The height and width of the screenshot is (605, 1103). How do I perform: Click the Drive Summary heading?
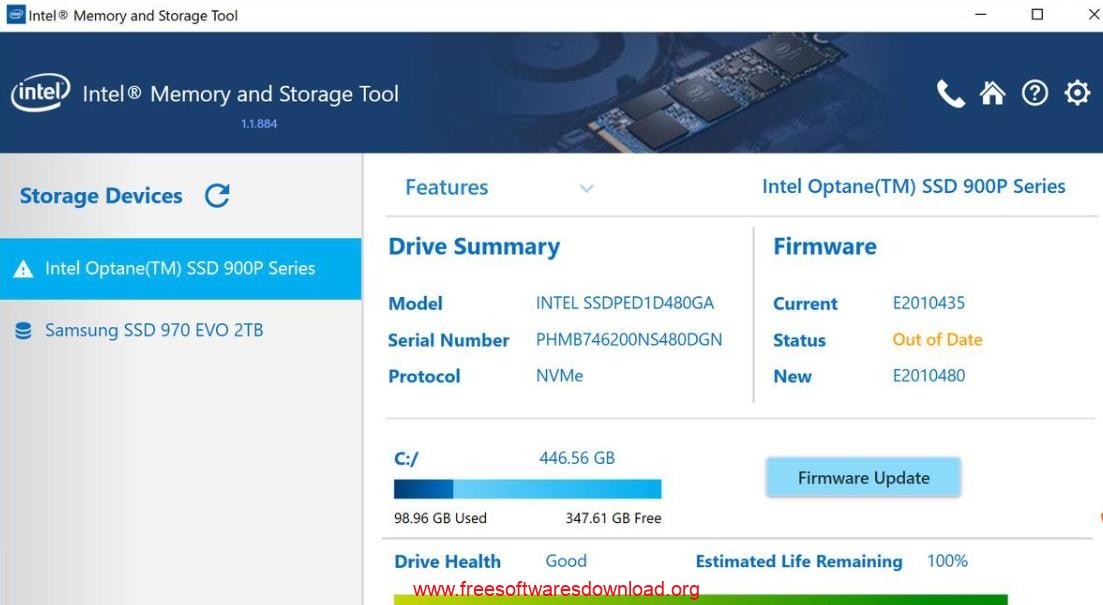pyautogui.click(x=474, y=246)
